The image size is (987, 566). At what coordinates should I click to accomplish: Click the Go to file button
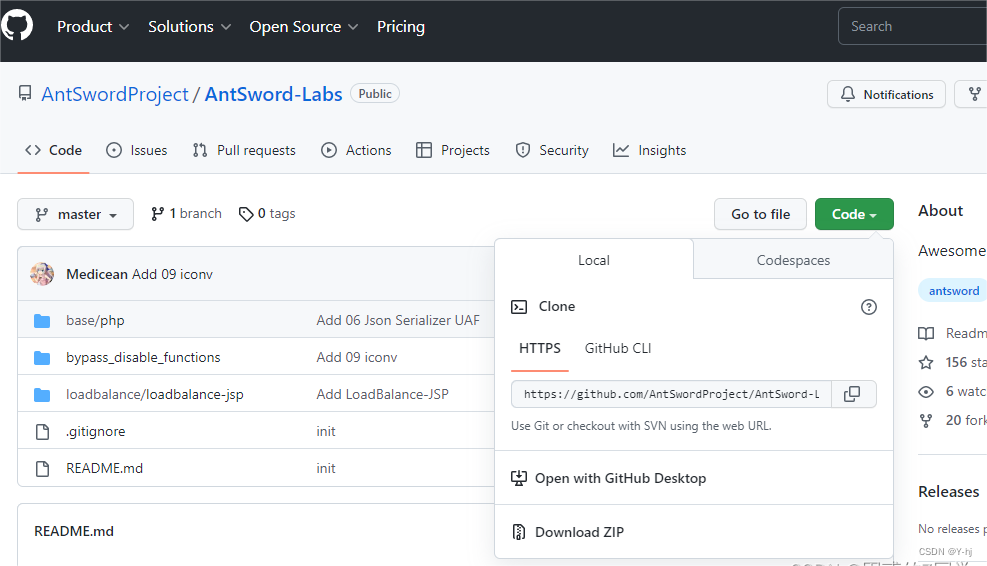point(760,214)
